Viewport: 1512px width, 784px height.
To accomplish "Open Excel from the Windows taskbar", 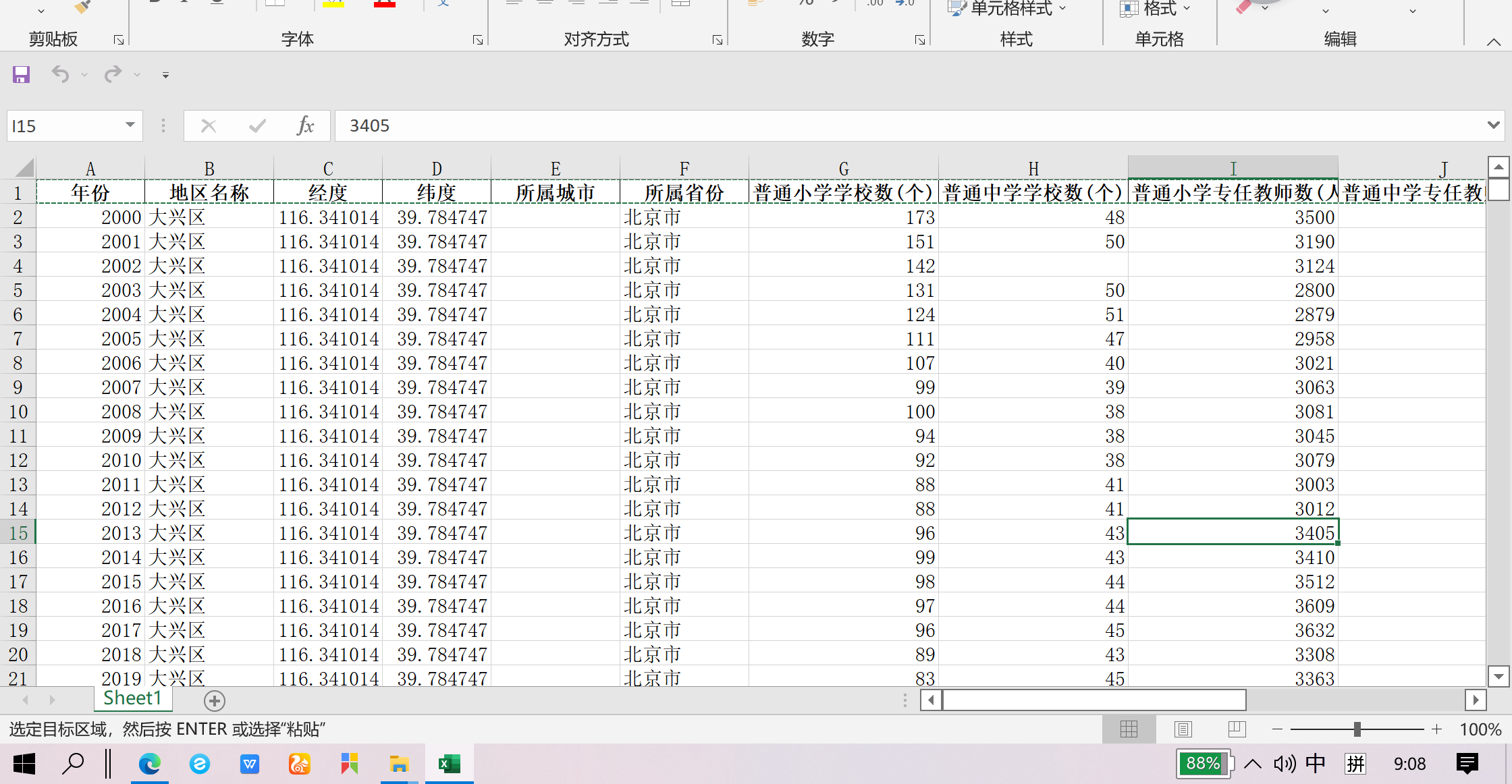I will pyautogui.click(x=449, y=764).
